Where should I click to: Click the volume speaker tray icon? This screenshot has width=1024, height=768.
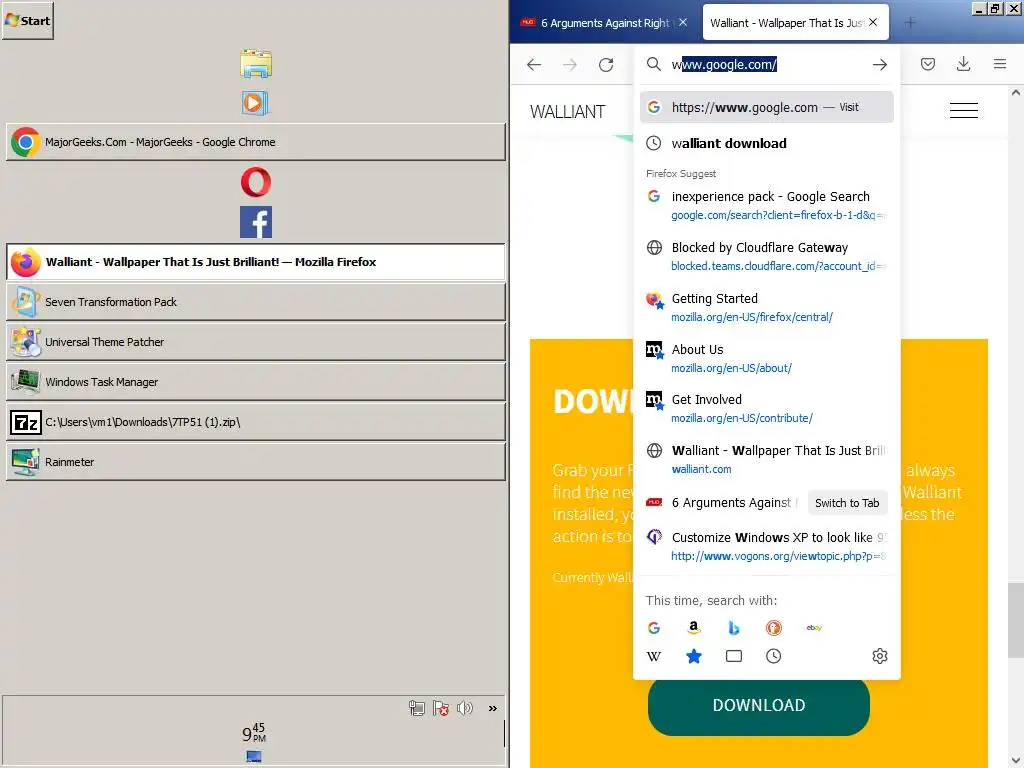tap(465, 708)
